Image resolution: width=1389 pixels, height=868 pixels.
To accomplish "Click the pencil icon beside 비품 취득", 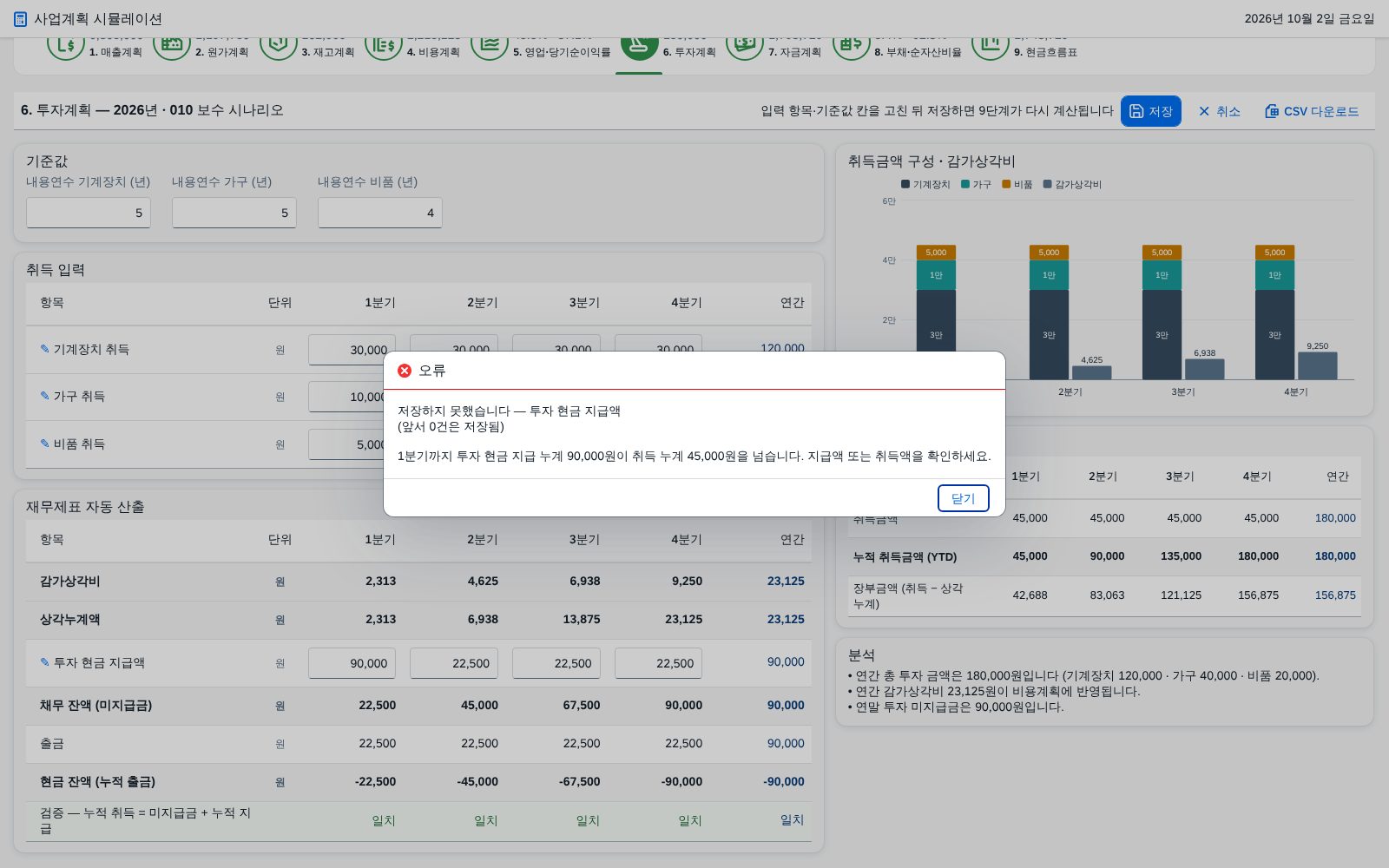I will (45, 444).
